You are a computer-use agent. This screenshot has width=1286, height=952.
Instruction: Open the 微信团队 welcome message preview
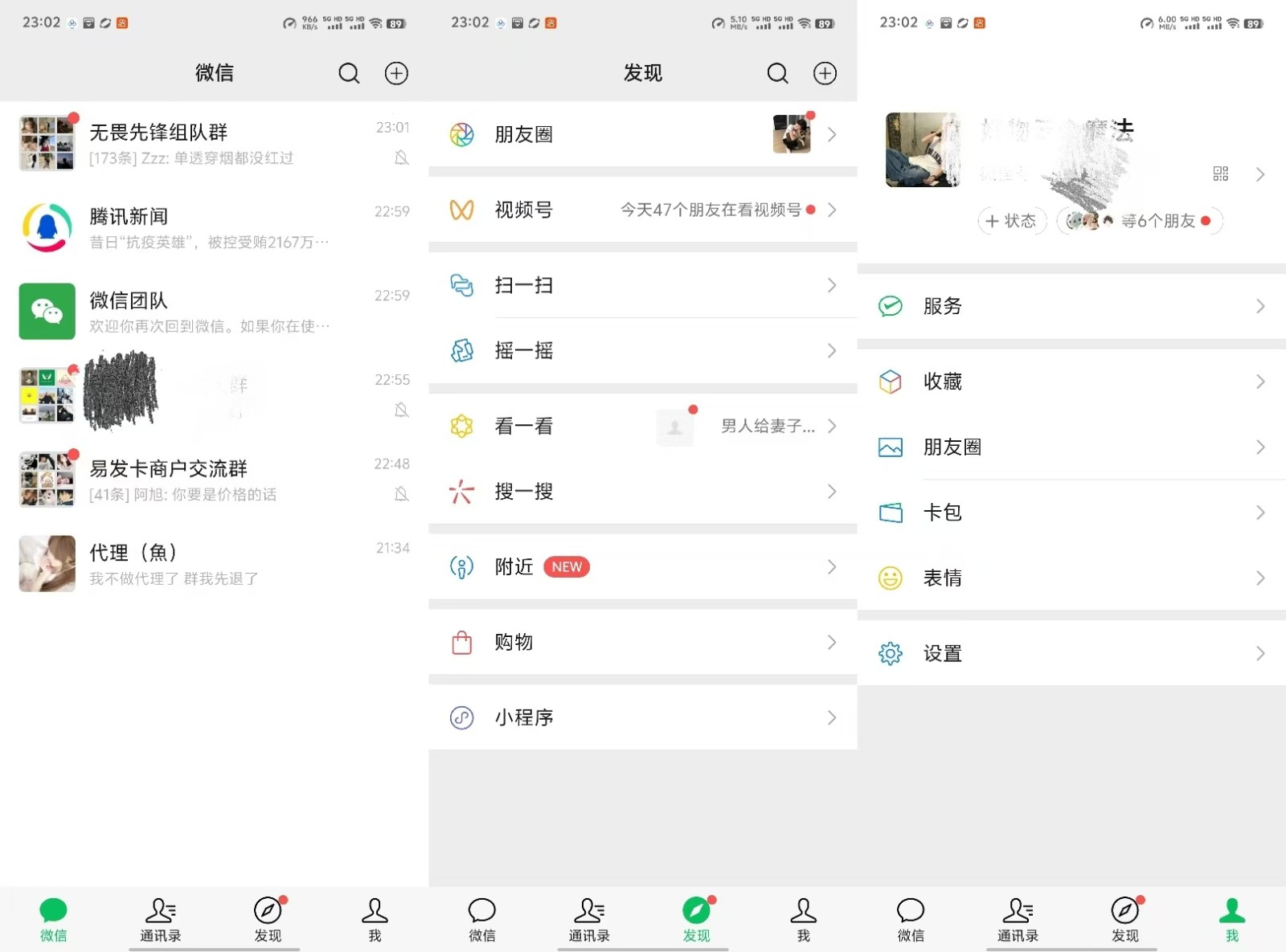(209, 326)
